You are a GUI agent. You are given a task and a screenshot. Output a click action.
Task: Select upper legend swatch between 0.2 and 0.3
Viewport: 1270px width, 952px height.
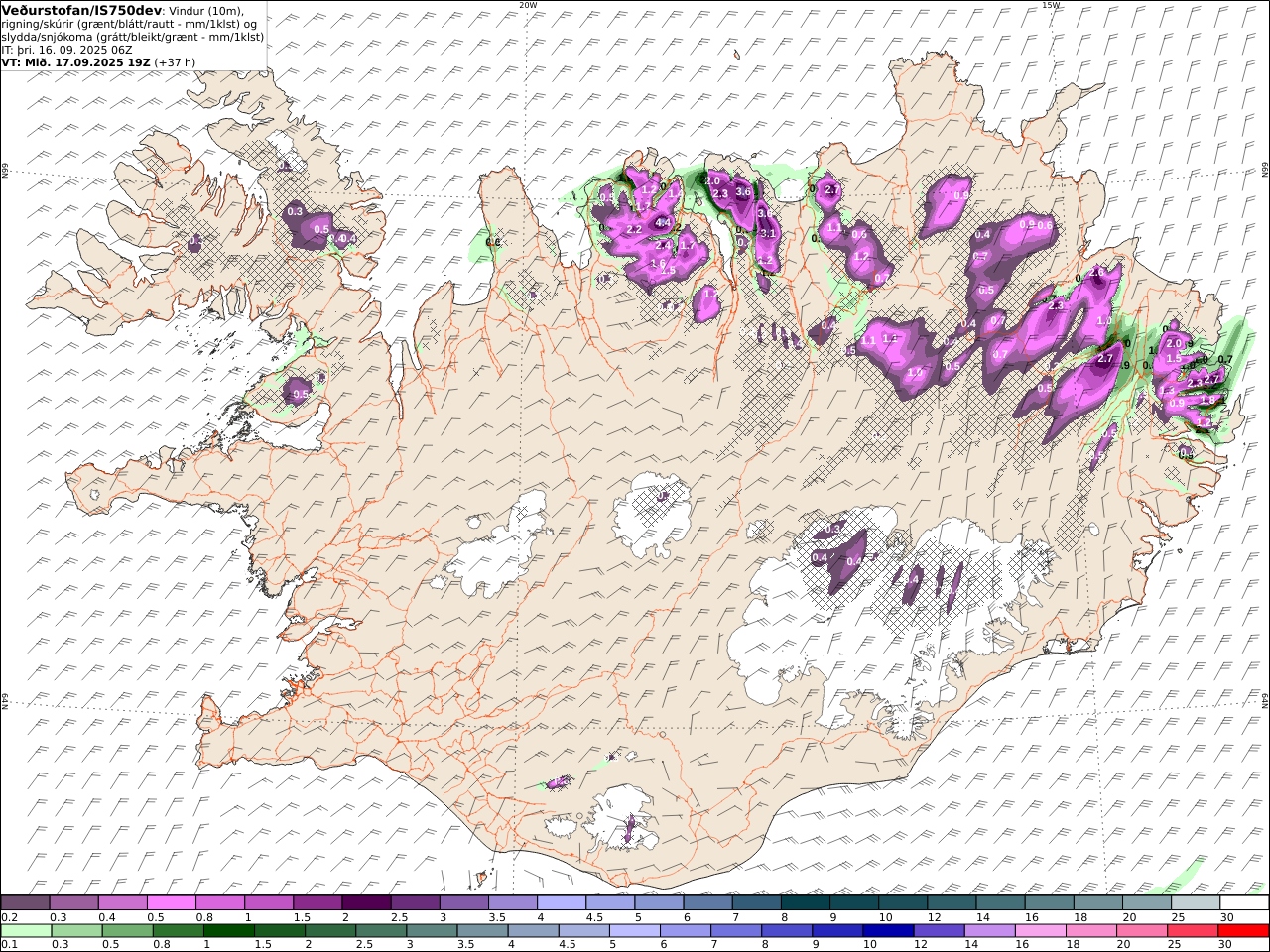(x=25, y=902)
